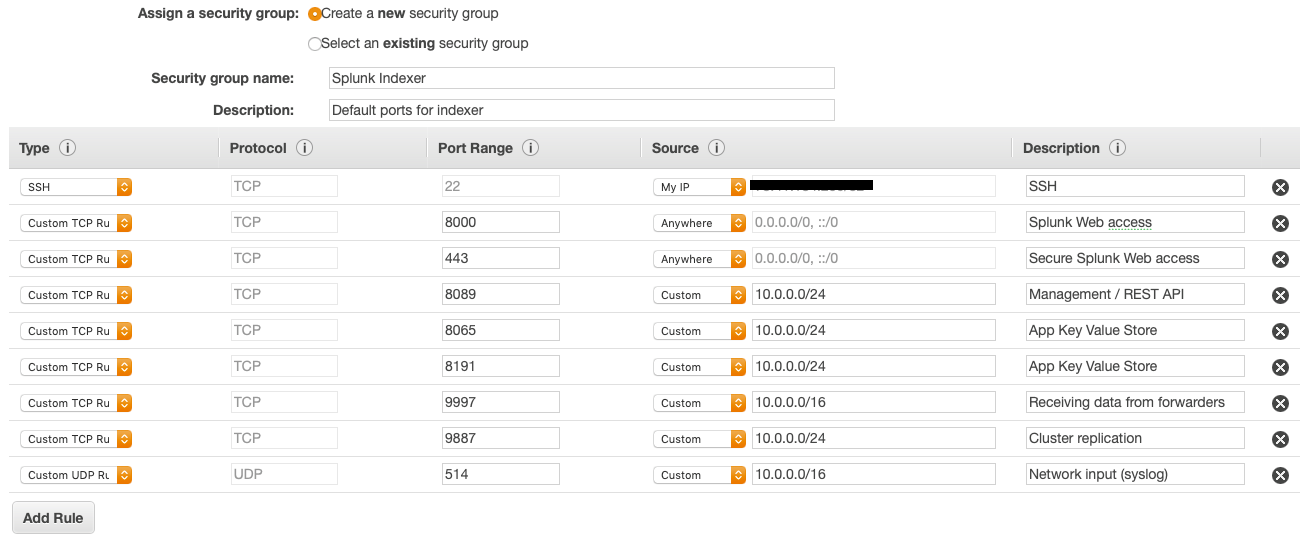1307x541 pixels.
Task: Show info for the Description column
Action: [x=1118, y=148]
